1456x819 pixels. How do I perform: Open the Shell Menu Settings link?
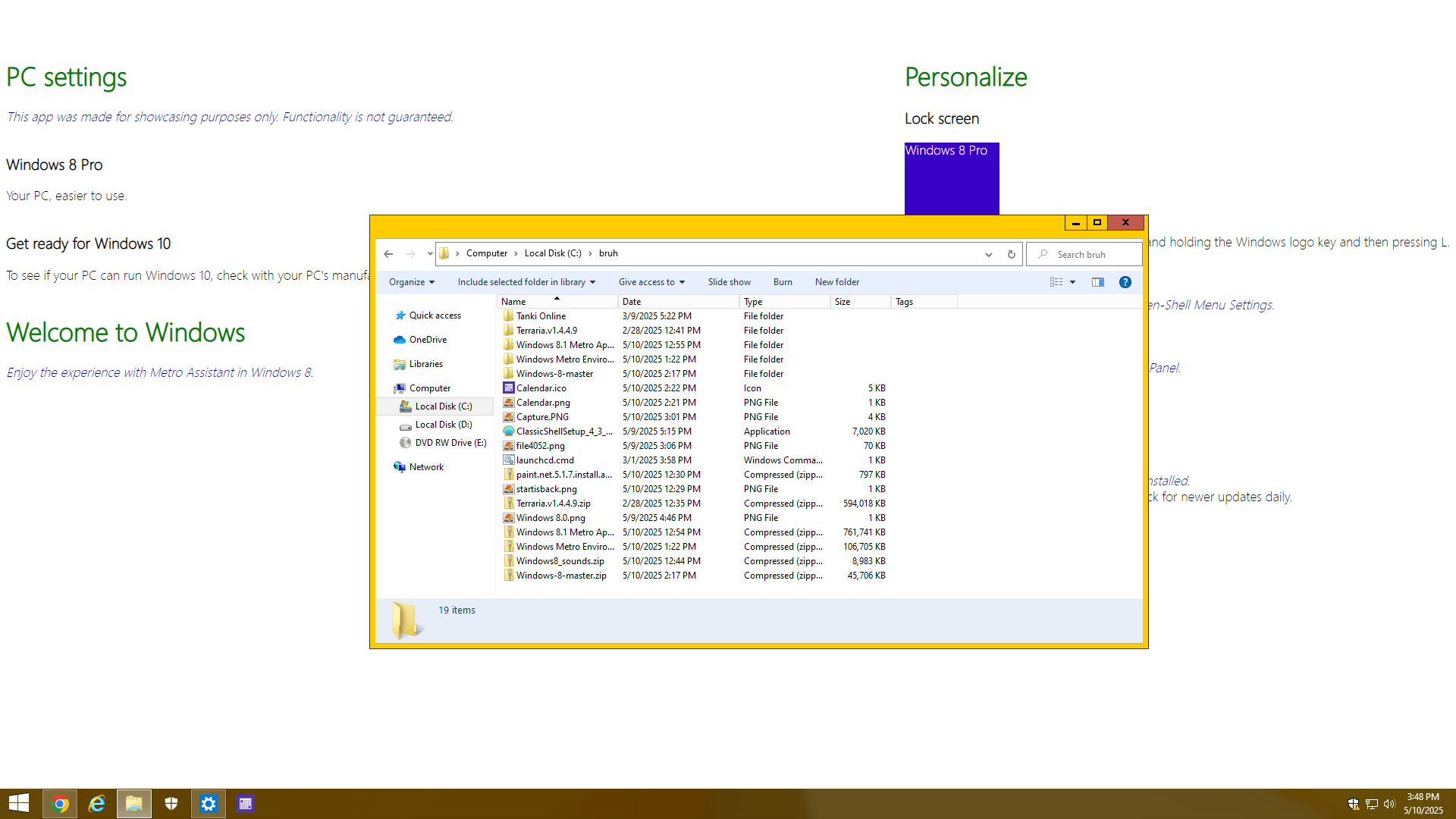pos(1210,305)
